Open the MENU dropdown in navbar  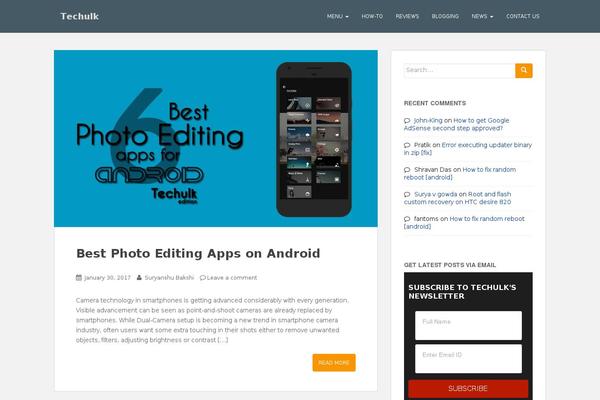point(338,16)
